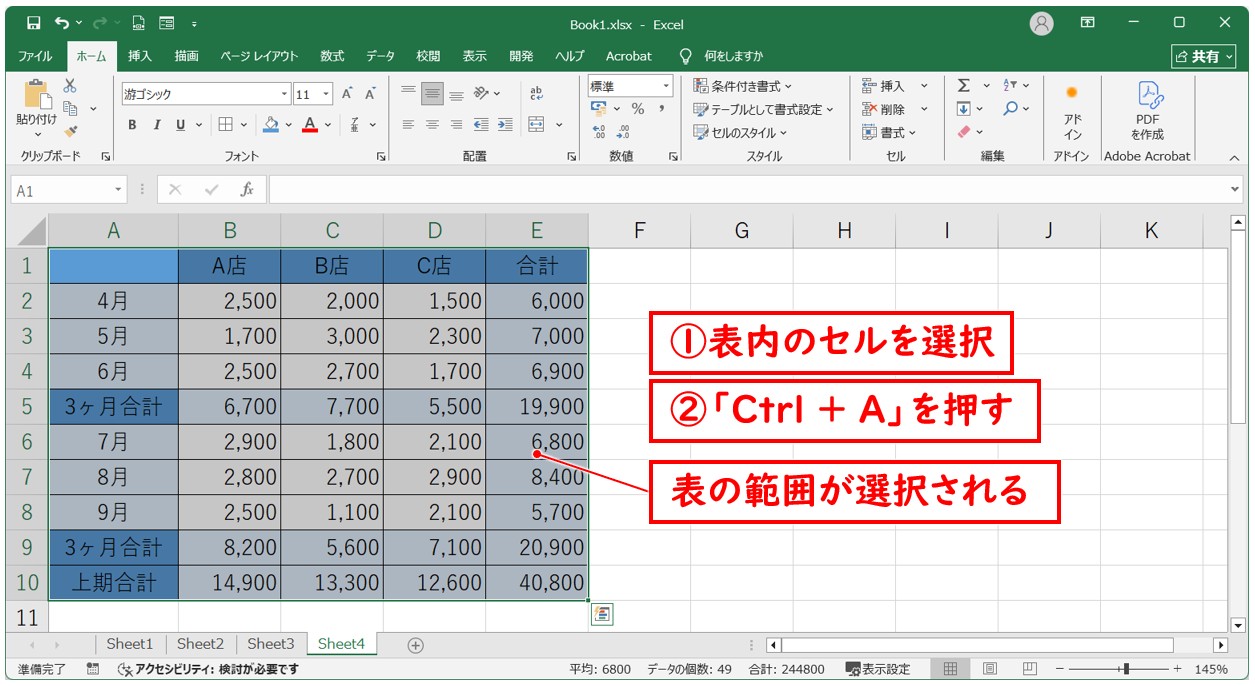Click the AutoSum sigma icon

click(x=963, y=86)
